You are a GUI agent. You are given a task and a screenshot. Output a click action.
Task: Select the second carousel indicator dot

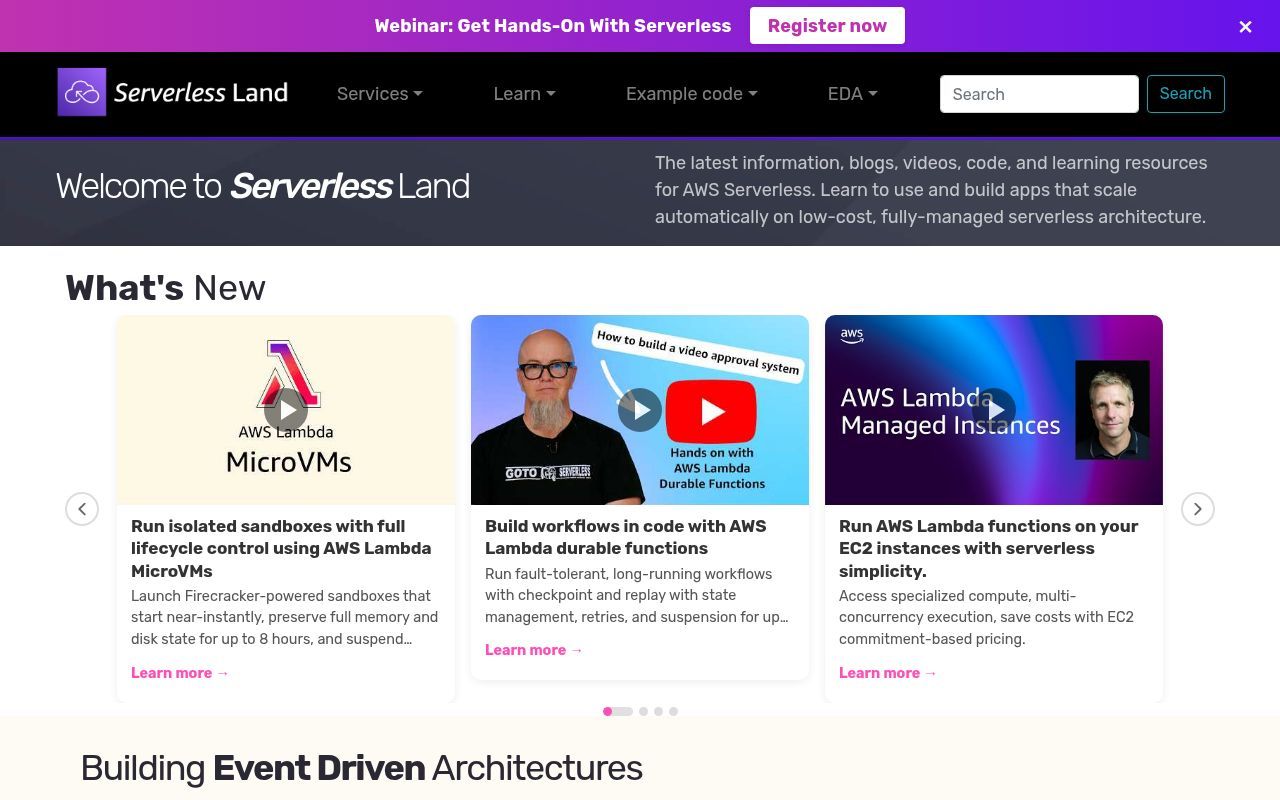click(643, 712)
